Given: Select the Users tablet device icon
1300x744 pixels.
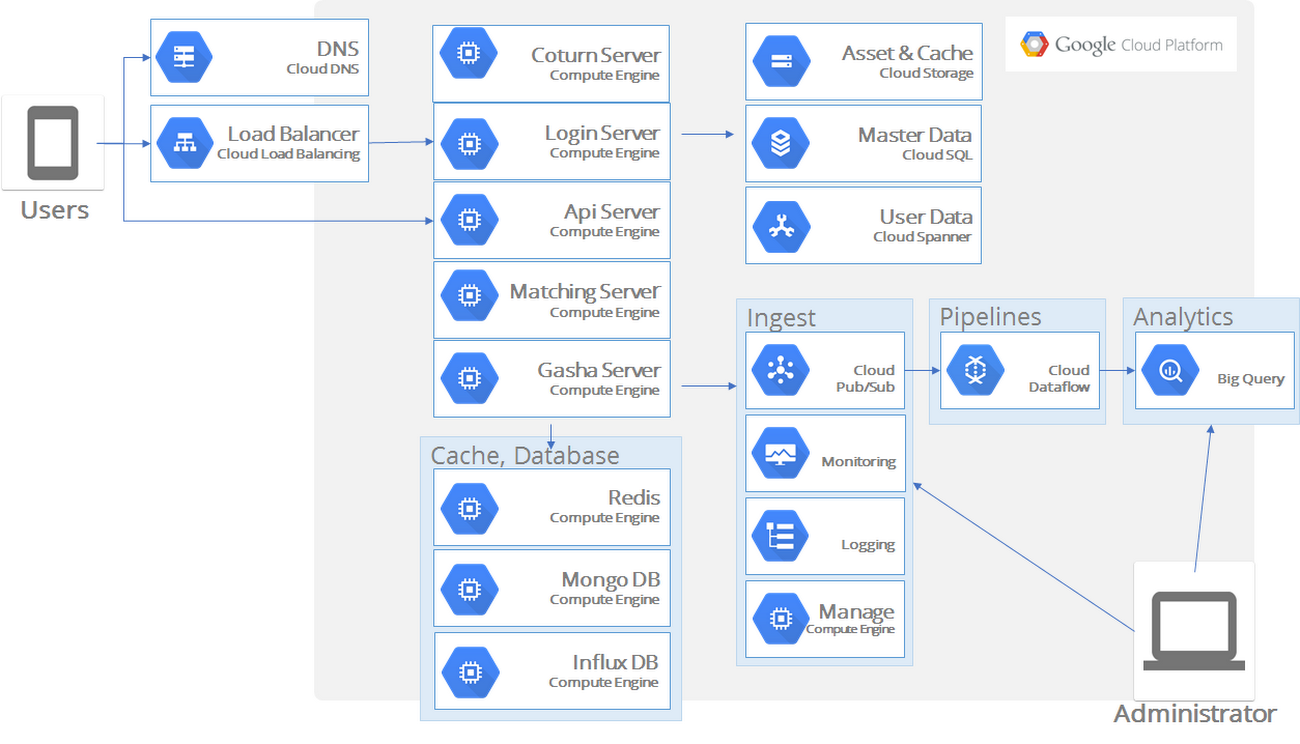Looking at the screenshot, I should 53,142.
